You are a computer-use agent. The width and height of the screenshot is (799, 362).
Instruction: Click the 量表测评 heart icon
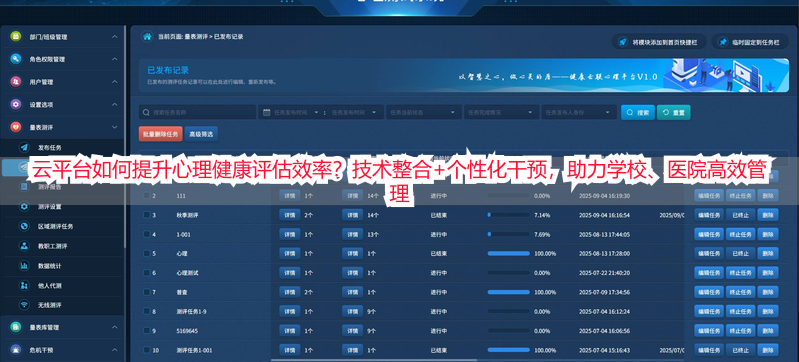(x=16, y=127)
